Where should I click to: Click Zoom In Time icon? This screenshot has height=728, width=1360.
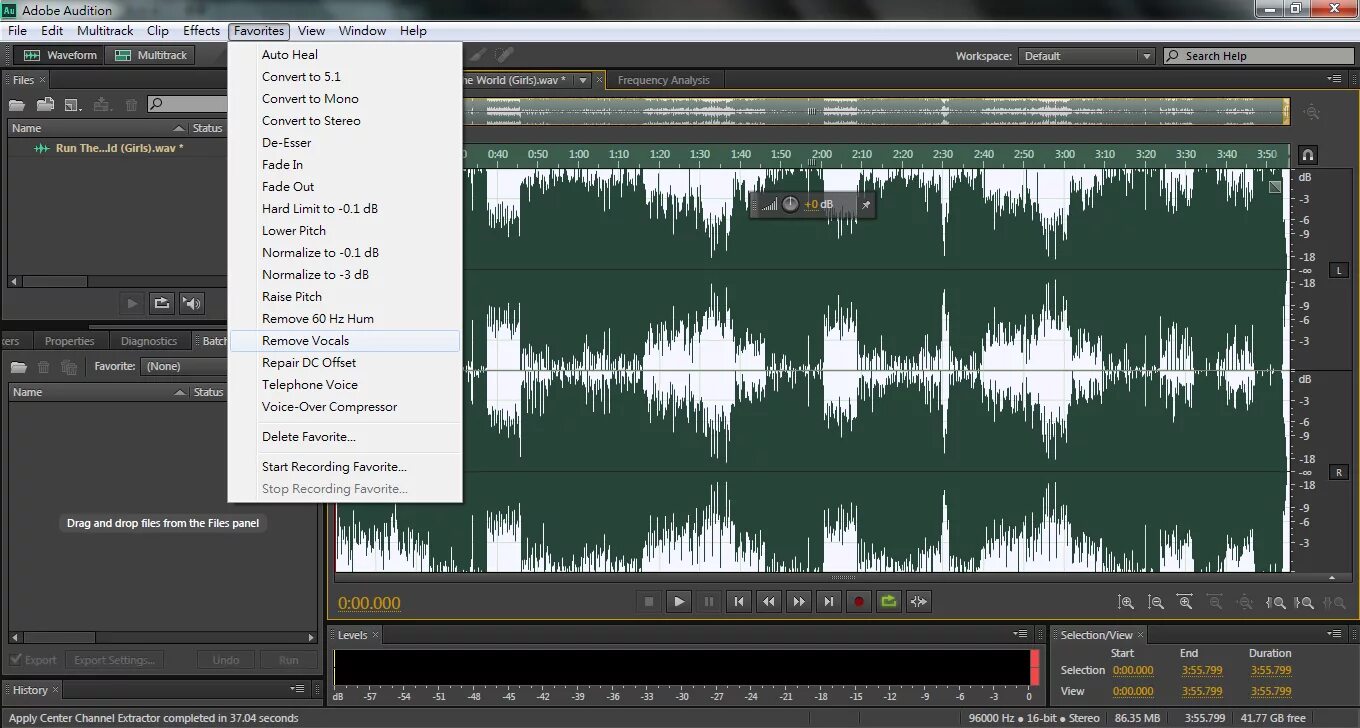1185,603
